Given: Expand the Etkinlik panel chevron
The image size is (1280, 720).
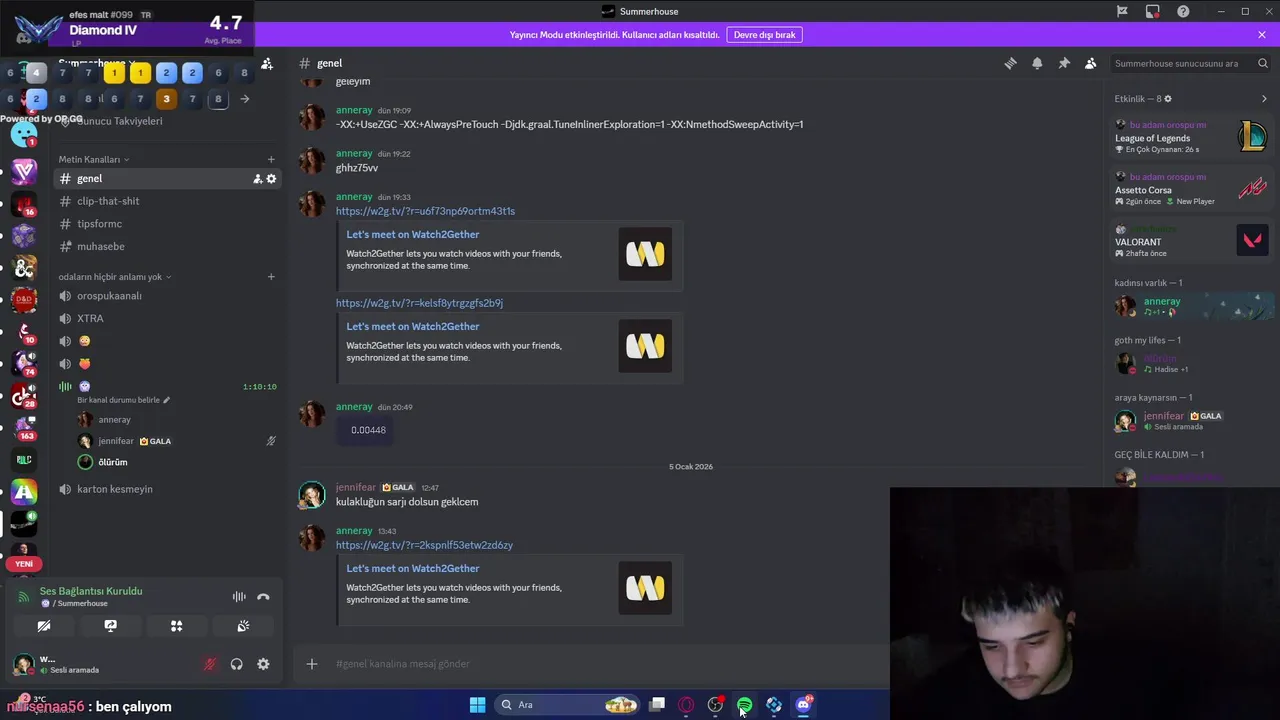Looking at the screenshot, I should 1264,99.
